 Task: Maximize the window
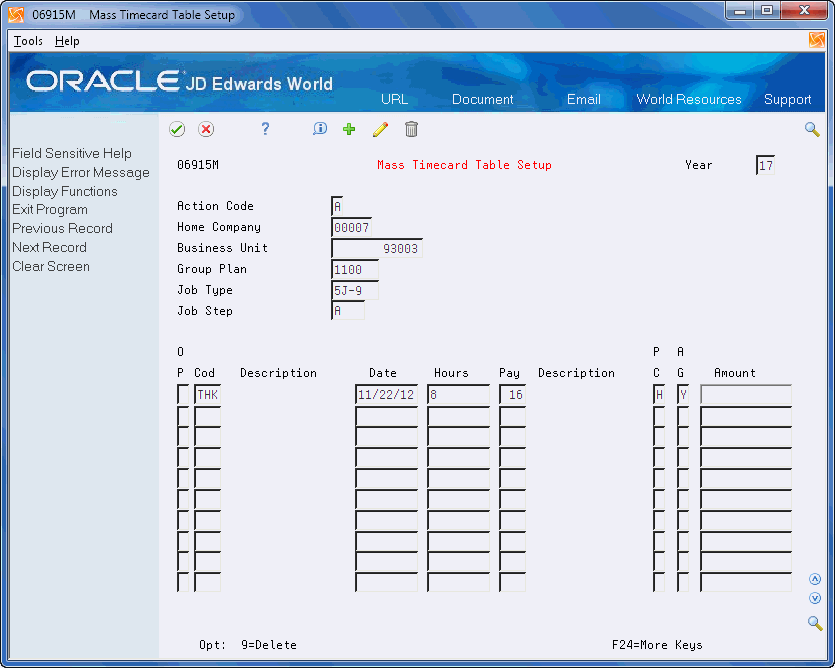pyautogui.click(x=767, y=11)
